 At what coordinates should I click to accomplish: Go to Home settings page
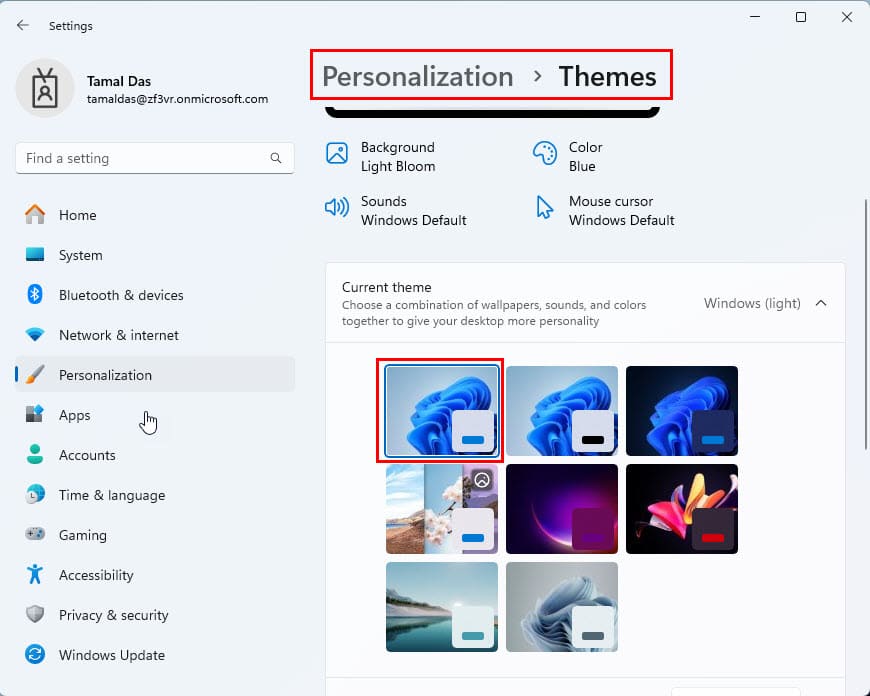click(155, 215)
